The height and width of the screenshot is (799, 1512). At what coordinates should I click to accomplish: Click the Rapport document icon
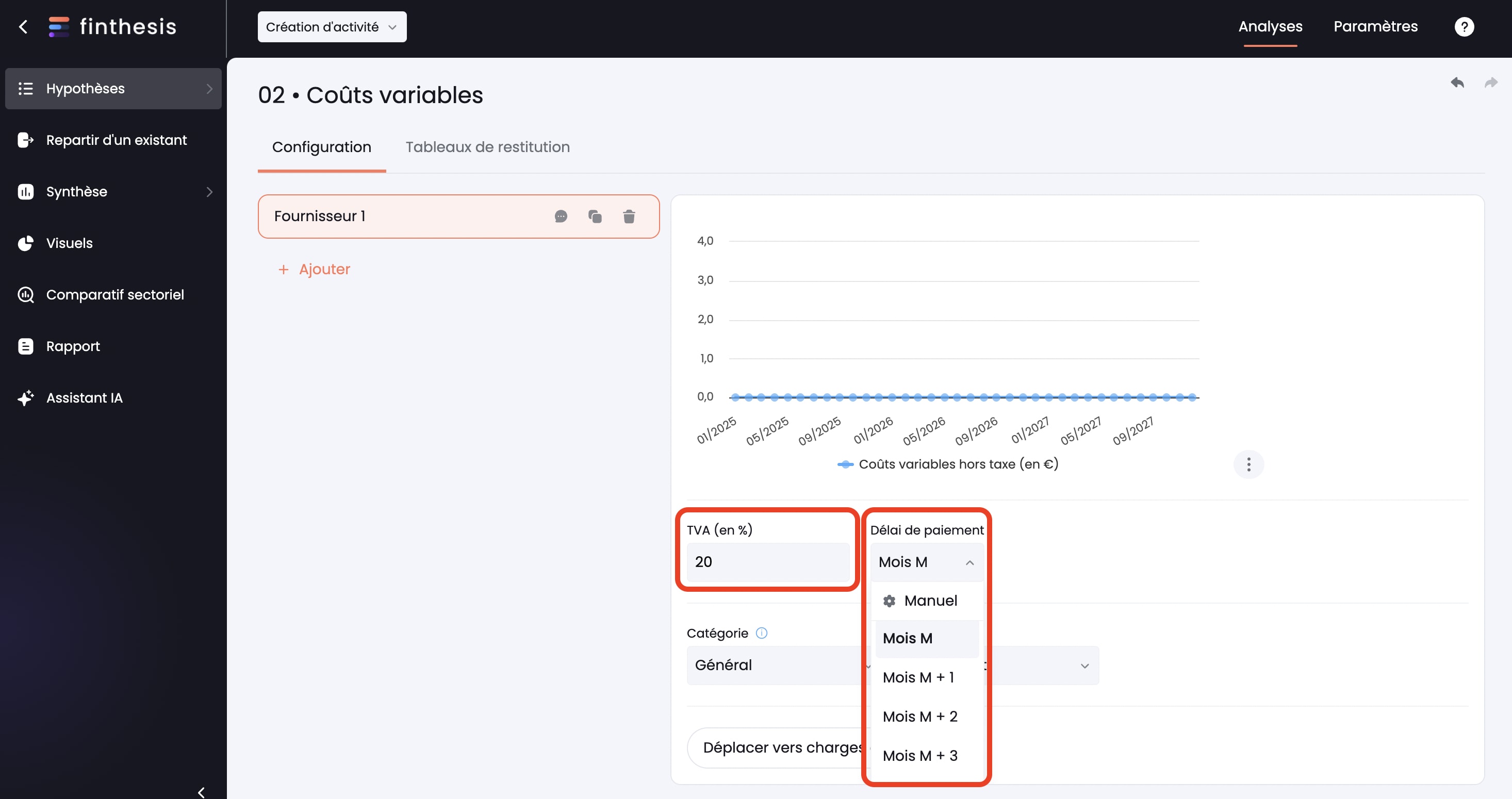25,347
